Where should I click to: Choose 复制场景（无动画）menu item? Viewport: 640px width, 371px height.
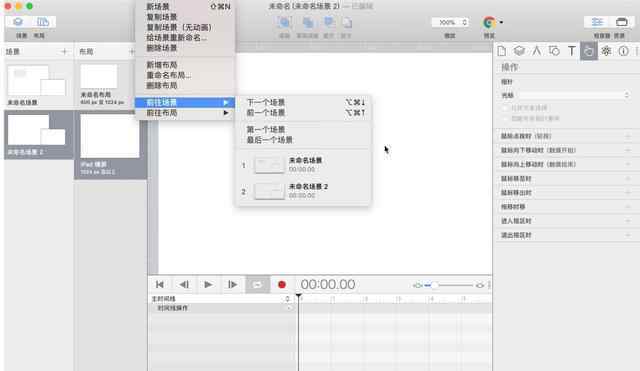point(185,27)
